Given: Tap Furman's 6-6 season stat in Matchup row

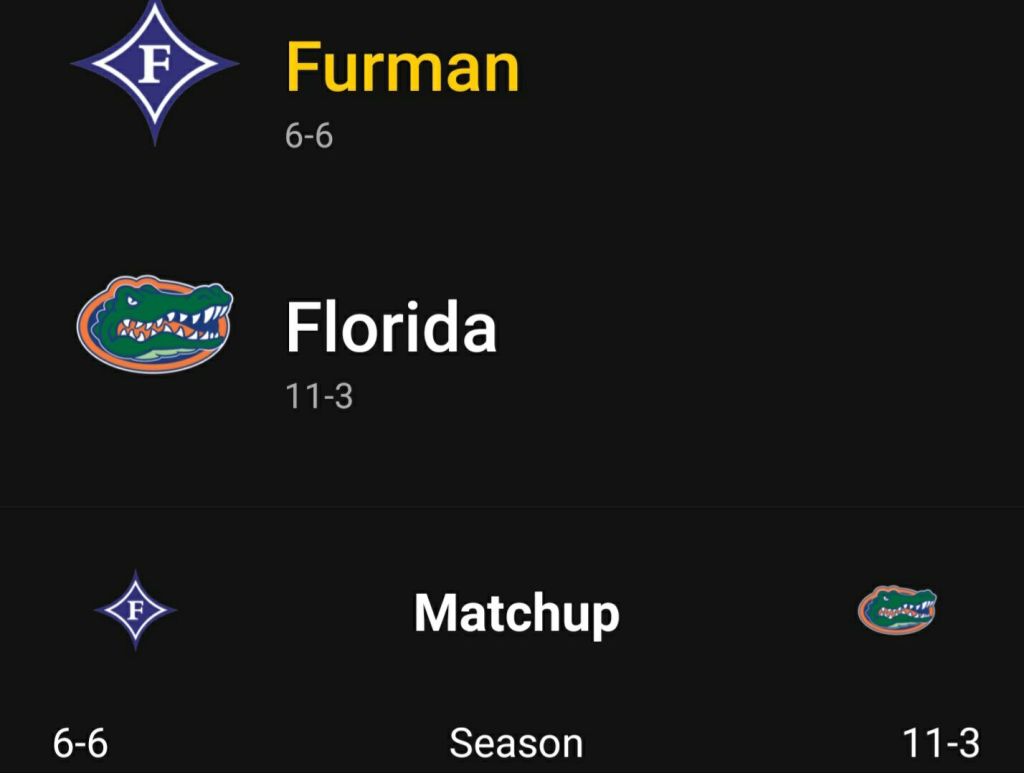Looking at the screenshot, I should click(x=80, y=744).
